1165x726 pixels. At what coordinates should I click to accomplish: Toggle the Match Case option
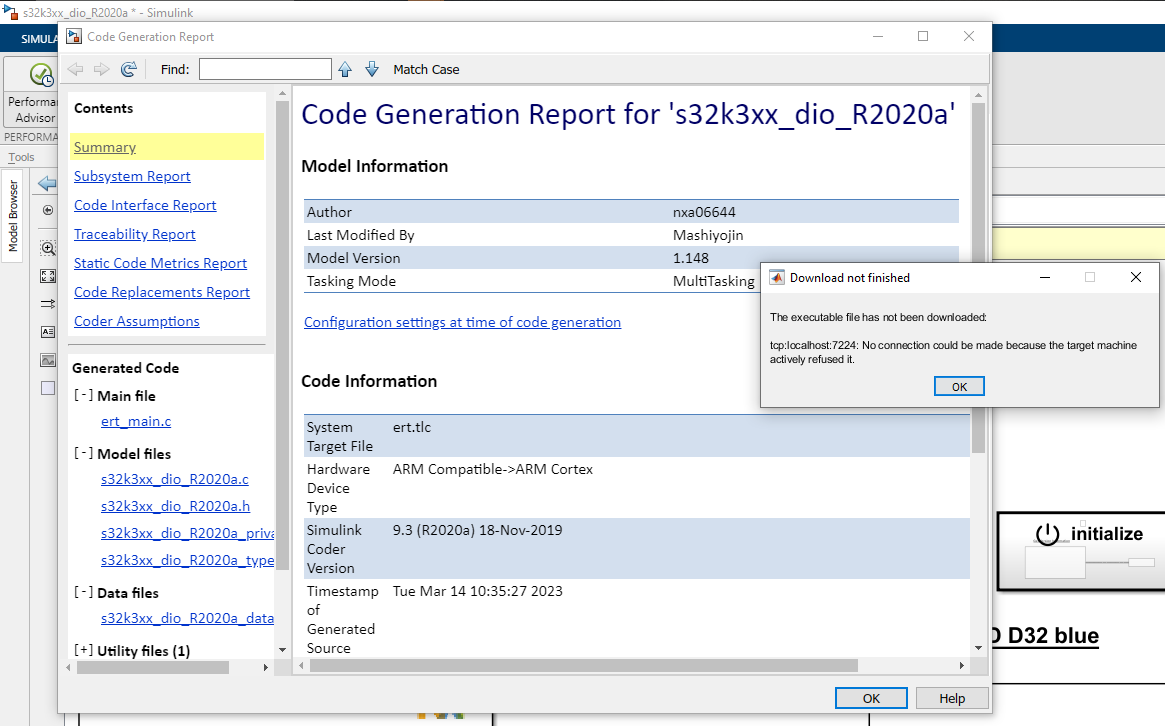coord(426,69)
